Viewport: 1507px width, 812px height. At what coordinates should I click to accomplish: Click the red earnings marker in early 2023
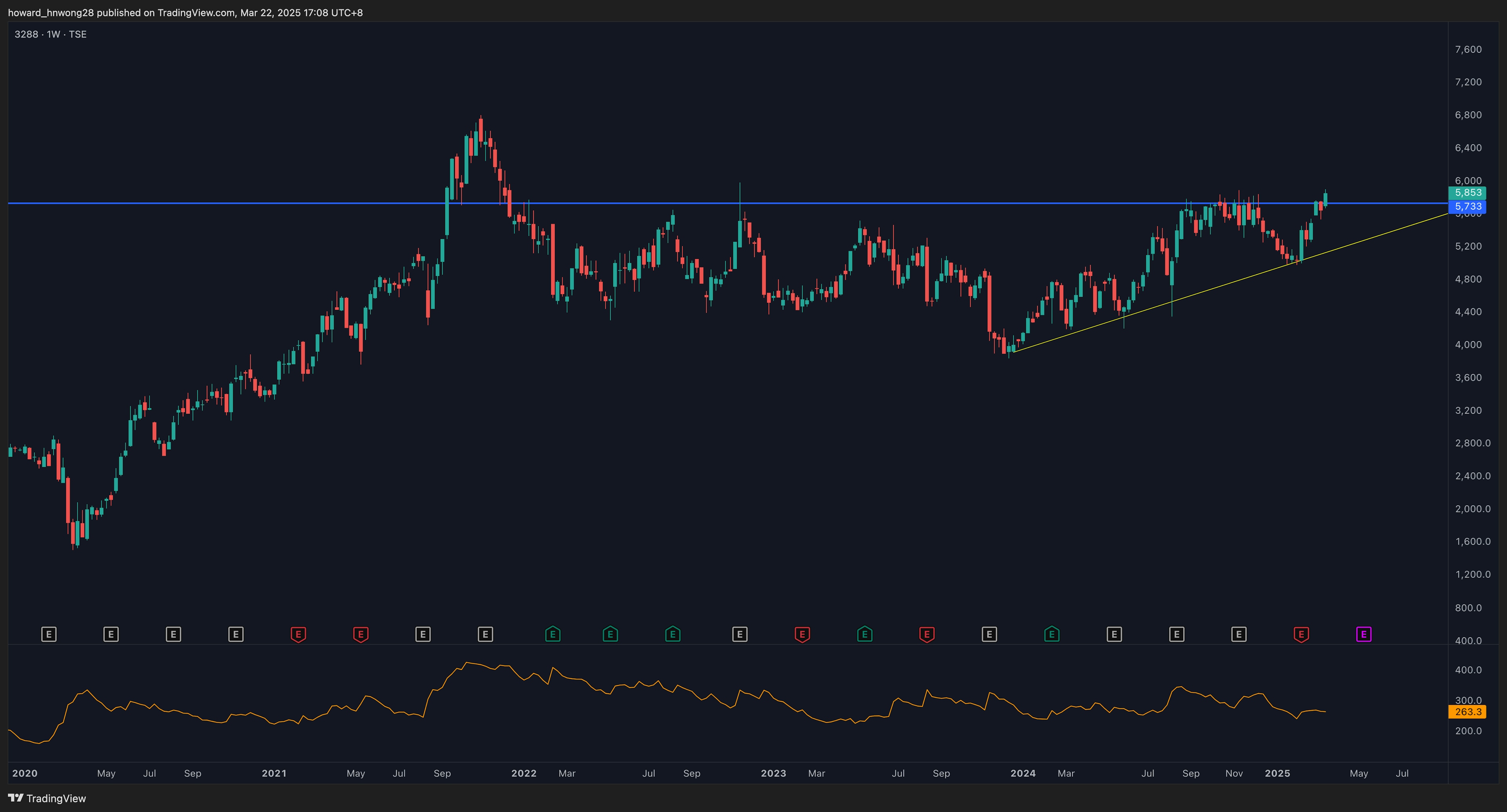802,634
